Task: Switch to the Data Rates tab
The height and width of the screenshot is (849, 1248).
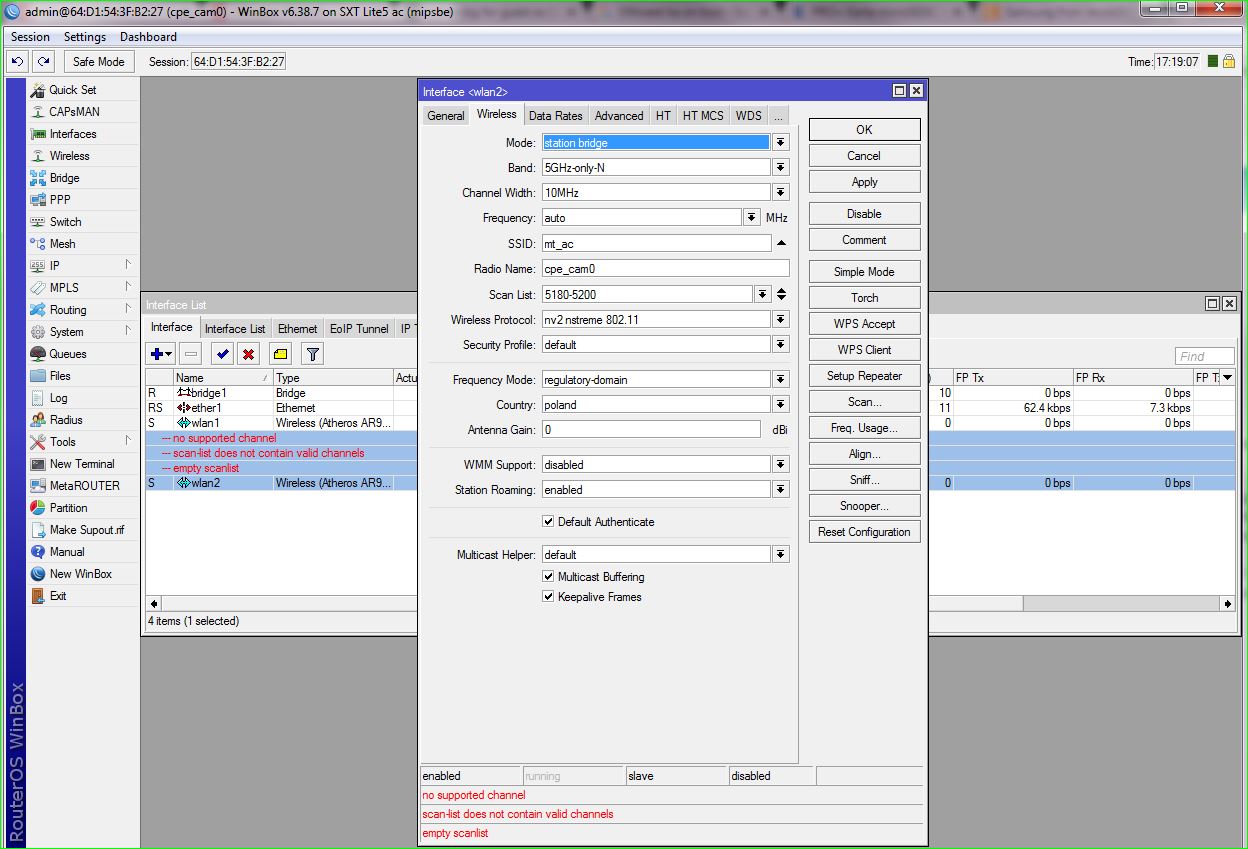Action: coord(555,116)
